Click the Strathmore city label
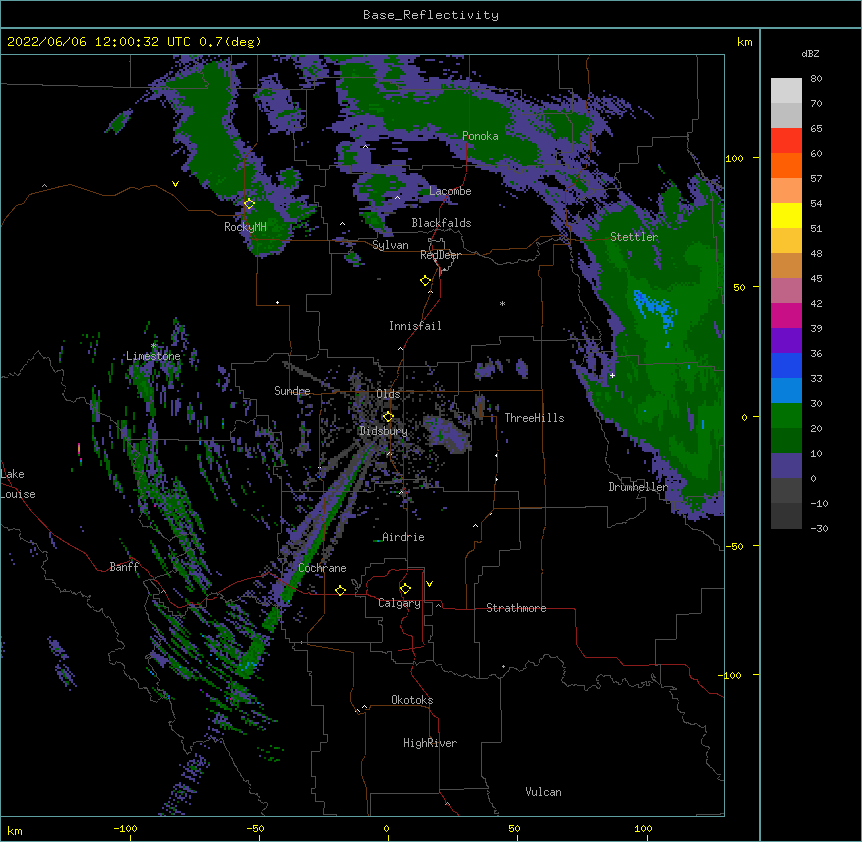This screenshot has width=862, height=842. [x=516, y=608]
